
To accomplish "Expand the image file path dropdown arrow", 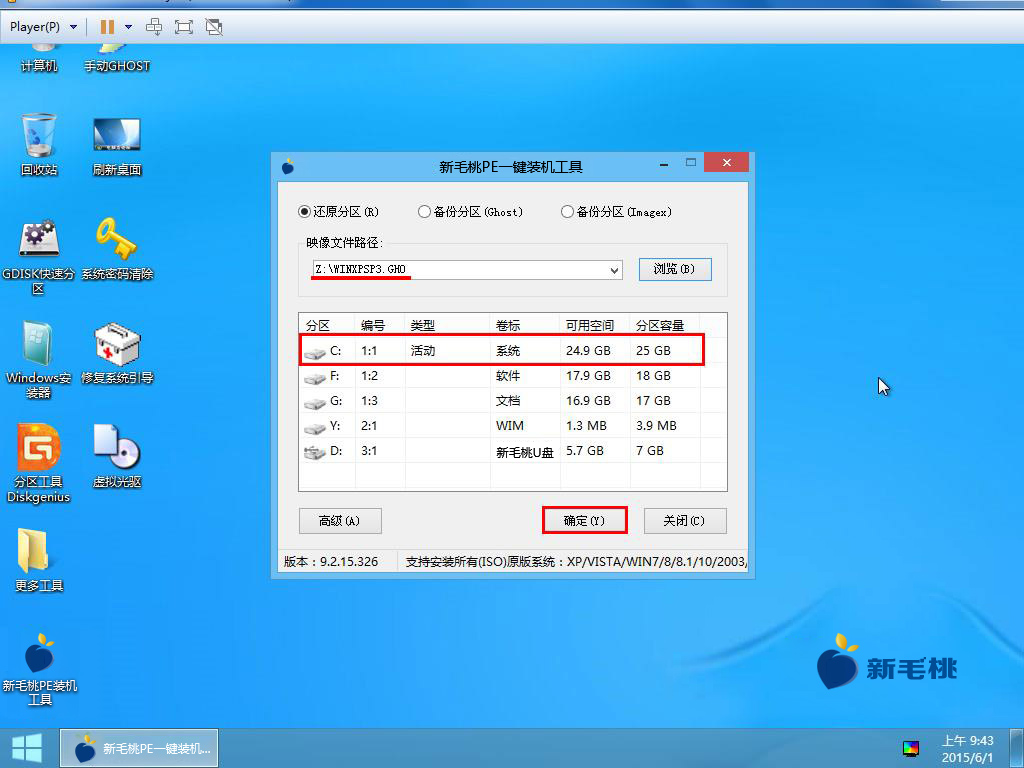I will point(614,270).
